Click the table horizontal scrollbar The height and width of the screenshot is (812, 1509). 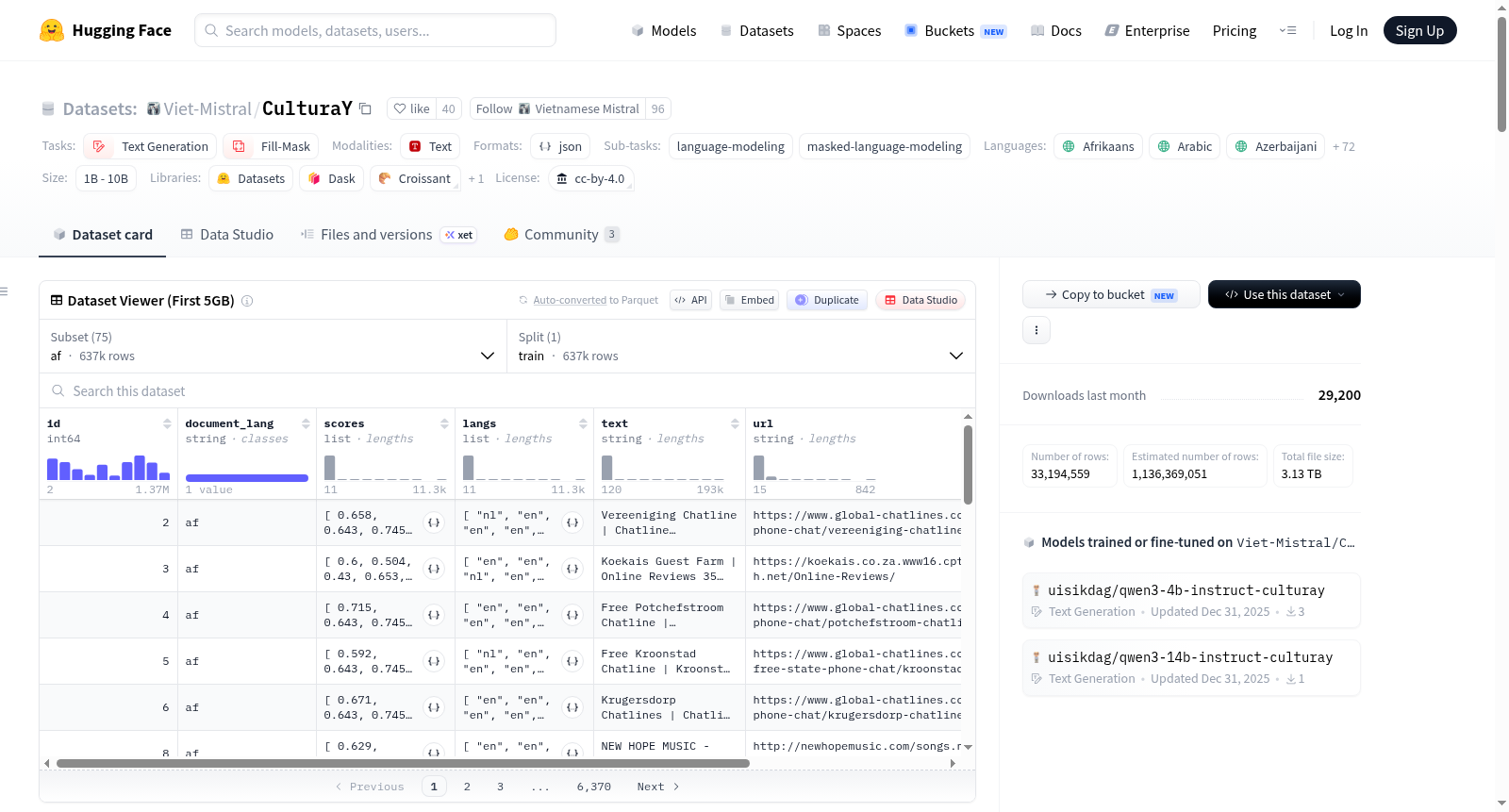tap(403, 763)
